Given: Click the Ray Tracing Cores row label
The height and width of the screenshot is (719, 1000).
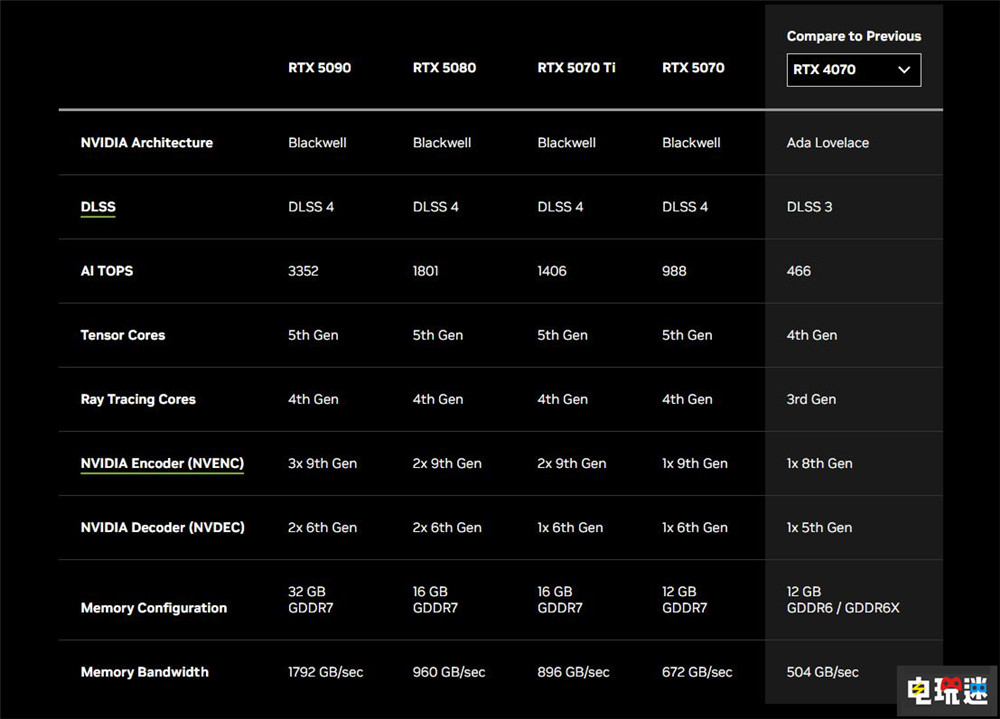Looking at the screenshot, I should [x=138, y=399].
